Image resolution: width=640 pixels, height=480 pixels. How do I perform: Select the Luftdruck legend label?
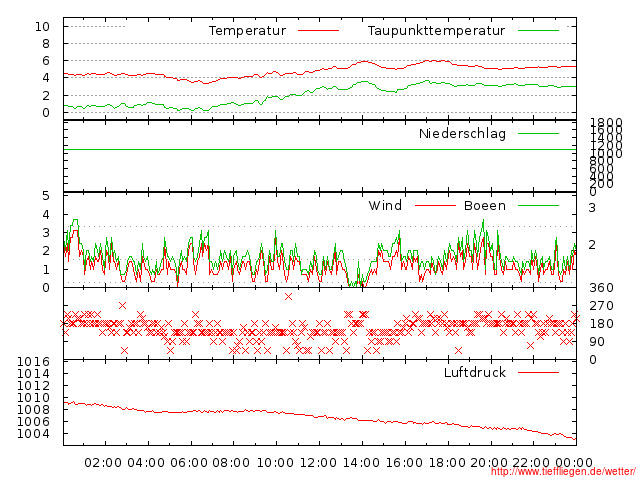click(475, 372)
